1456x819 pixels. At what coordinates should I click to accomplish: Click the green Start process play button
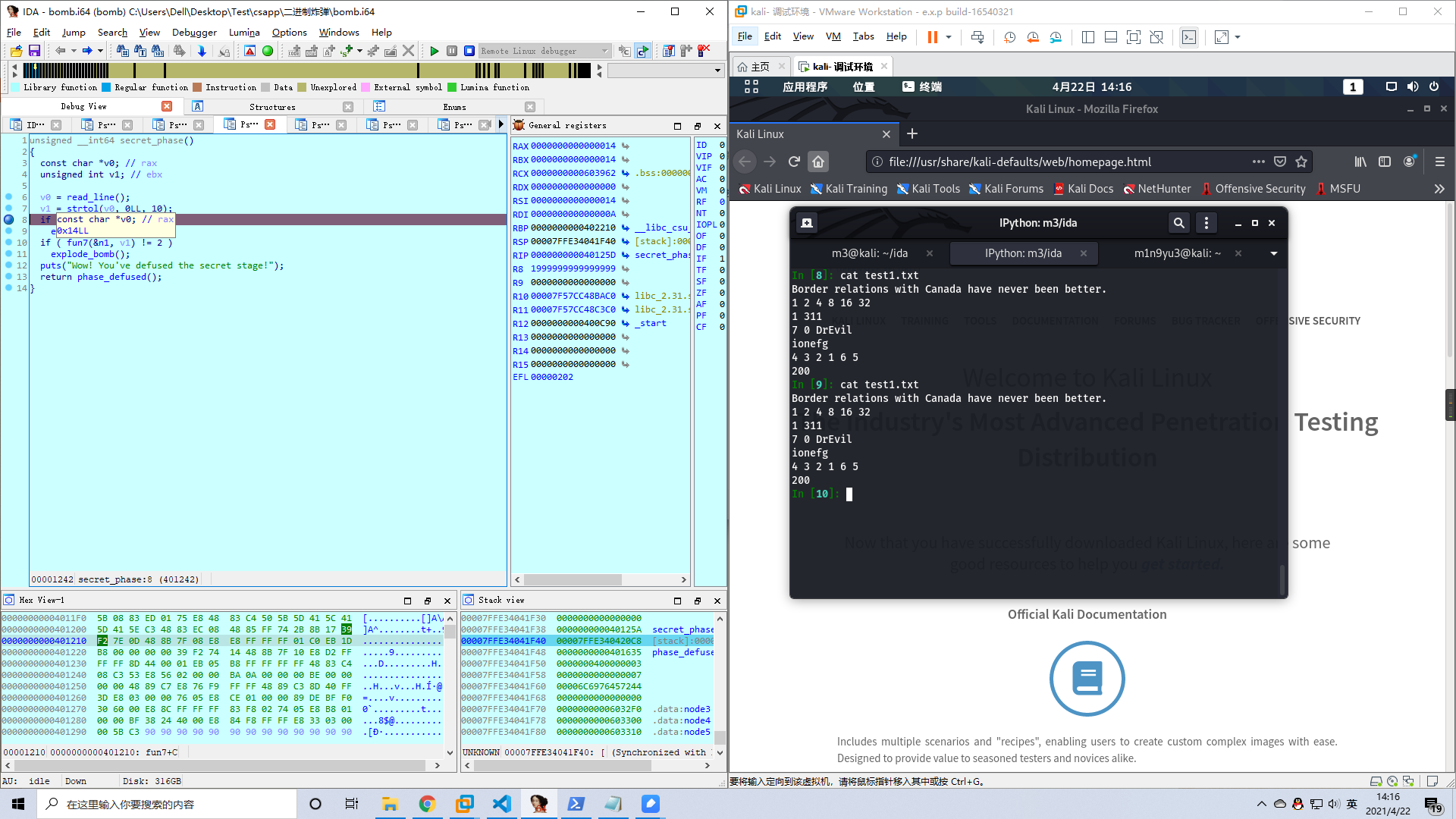pyautogui.click(x=434, y=51)
